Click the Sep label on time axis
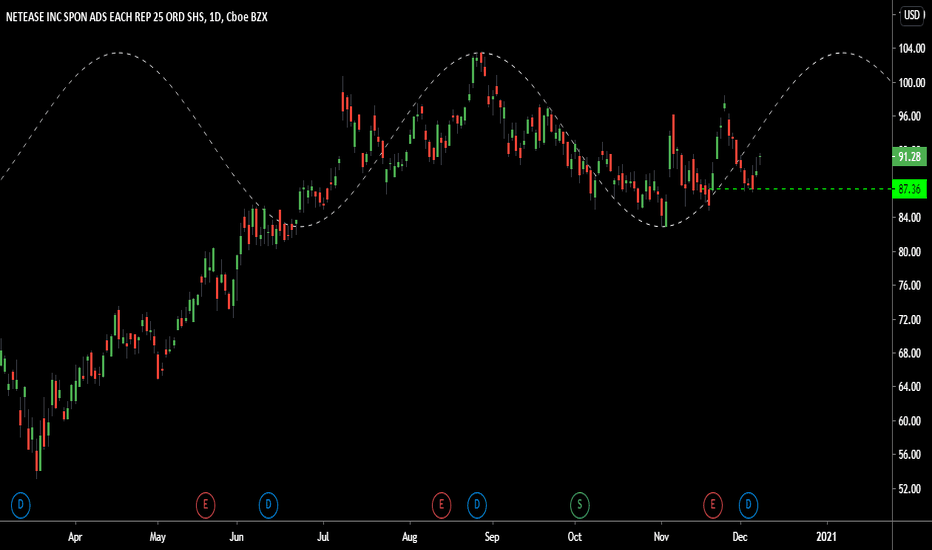Viewport: 932px width, 550px height. pos(492,537)
